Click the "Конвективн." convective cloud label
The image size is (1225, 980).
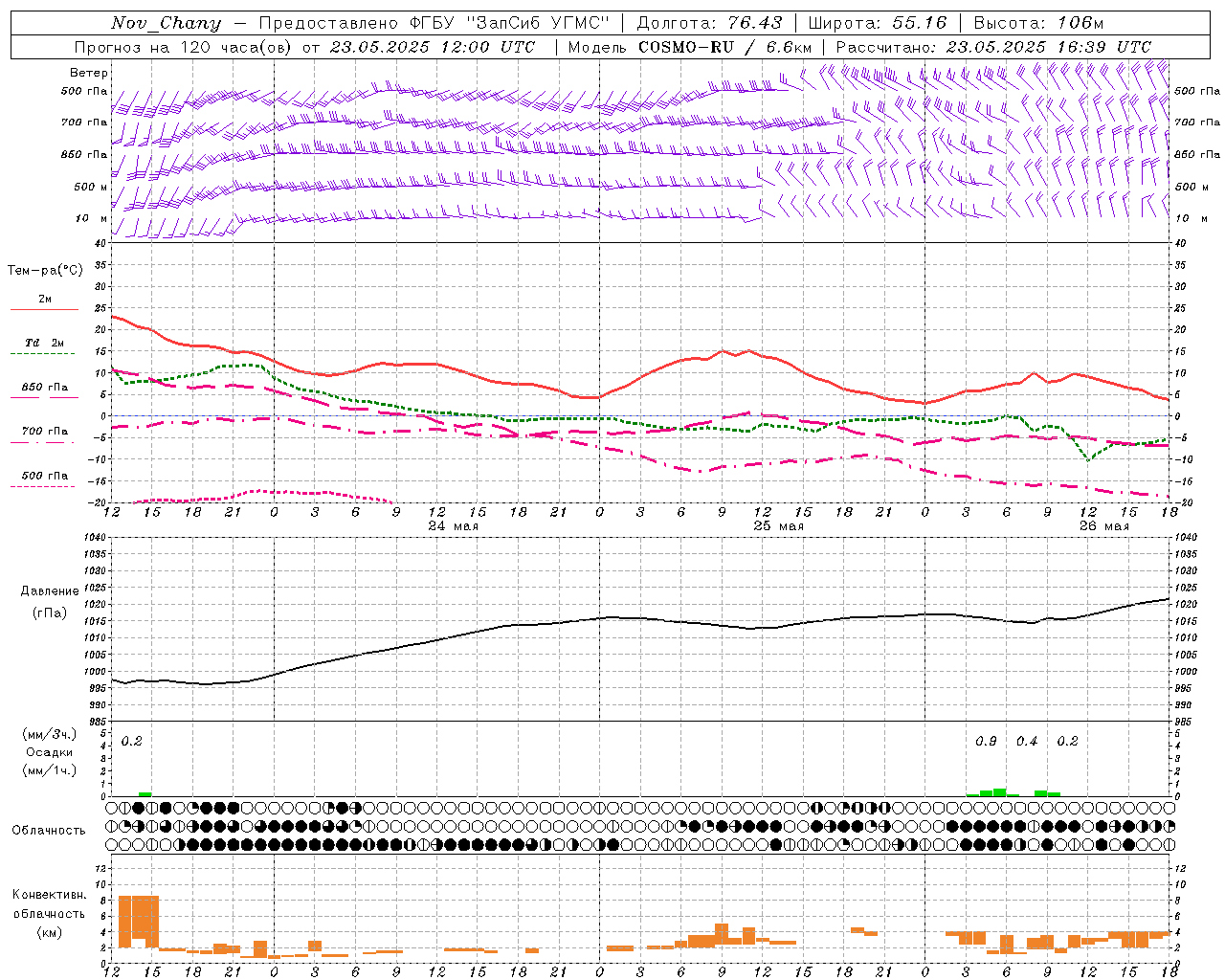tap(50, 895)
